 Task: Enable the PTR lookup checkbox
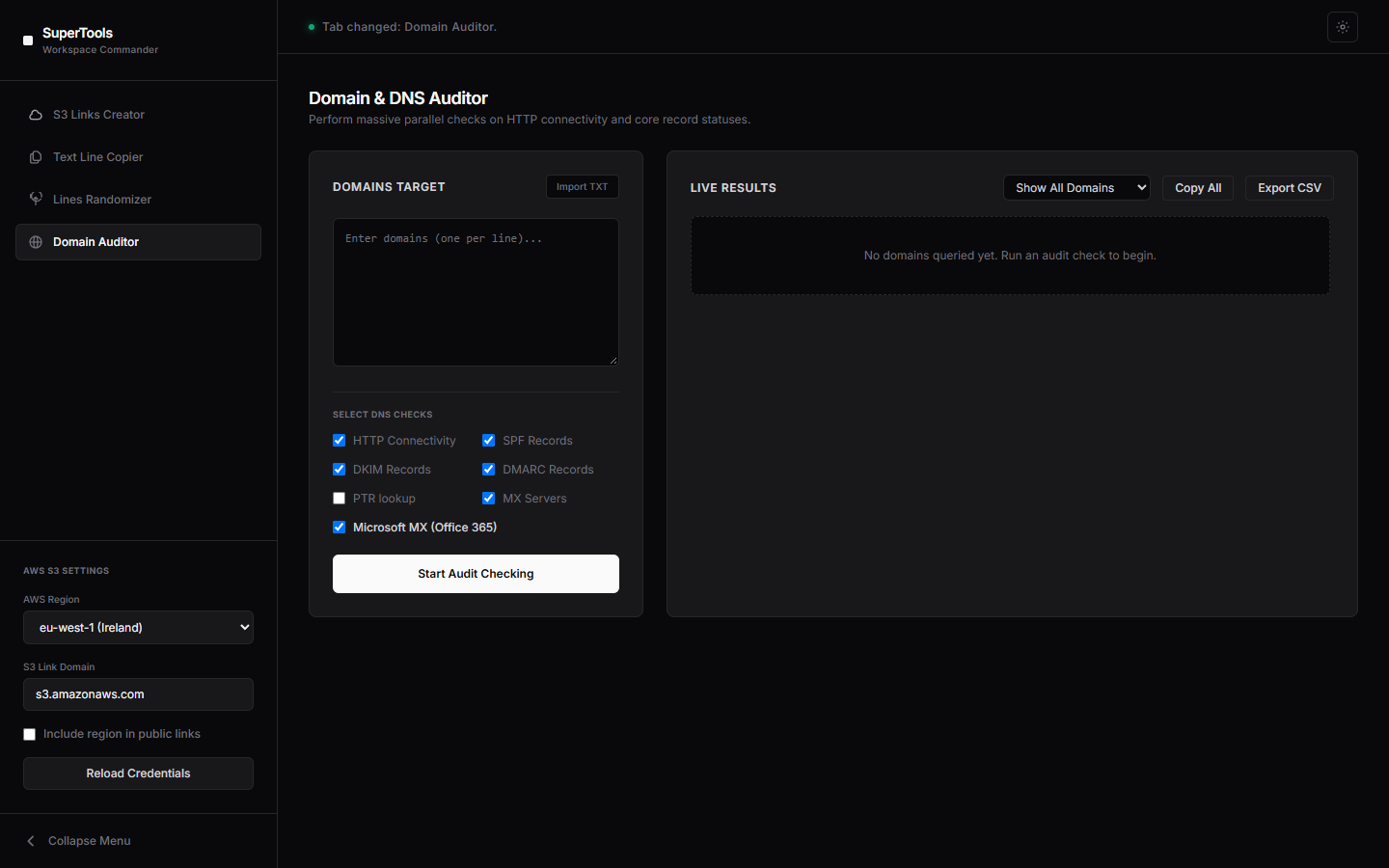click(339, 499)
